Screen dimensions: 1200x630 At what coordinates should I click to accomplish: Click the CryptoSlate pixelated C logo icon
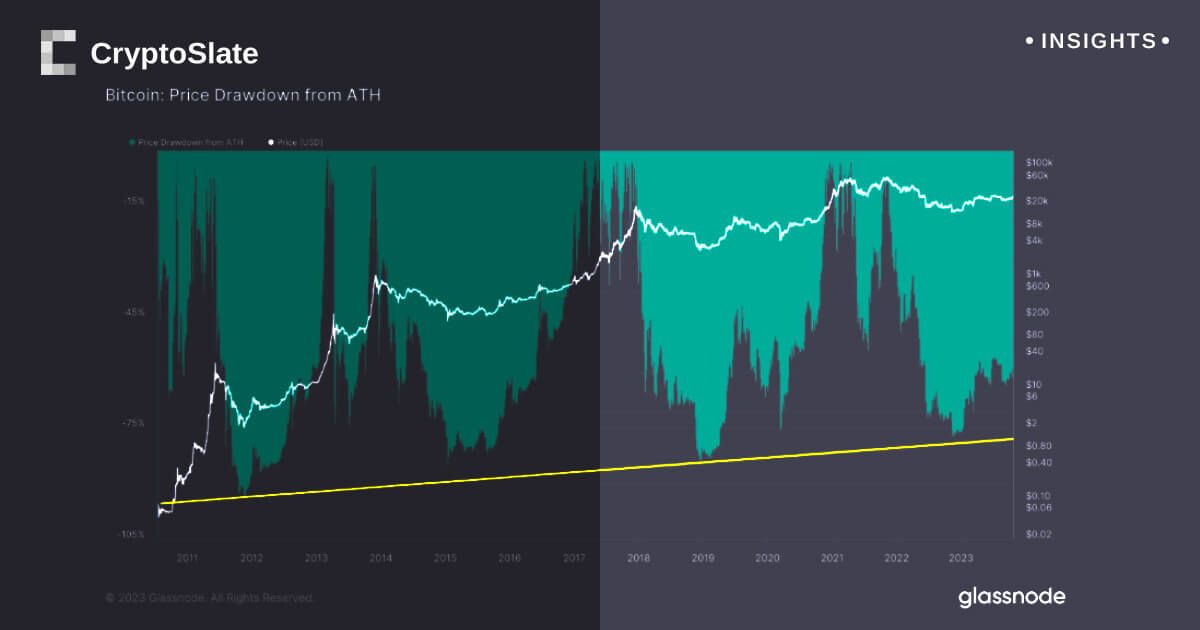(x=58, y=52)
